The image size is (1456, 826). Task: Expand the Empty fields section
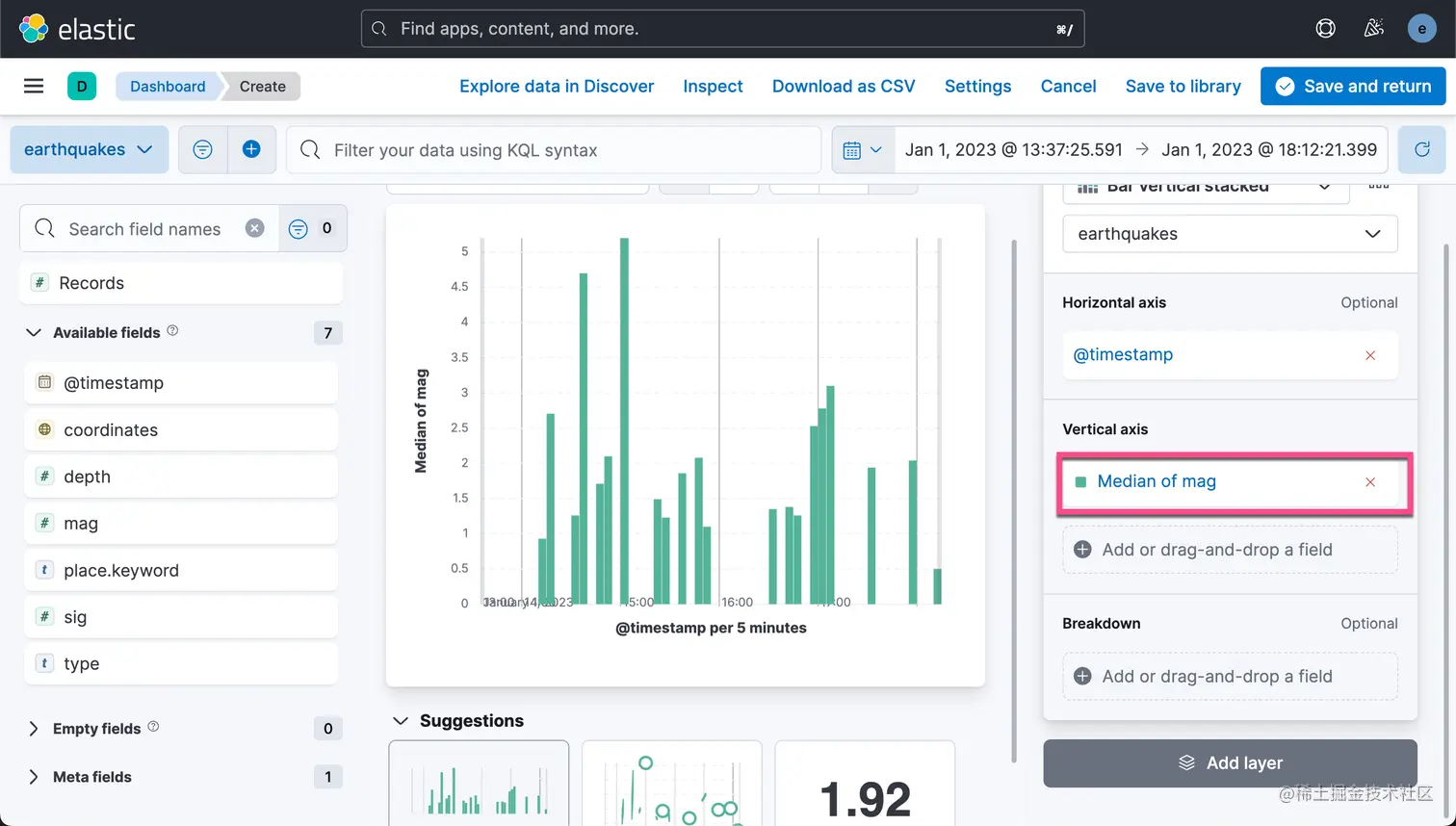pos(34,729)
